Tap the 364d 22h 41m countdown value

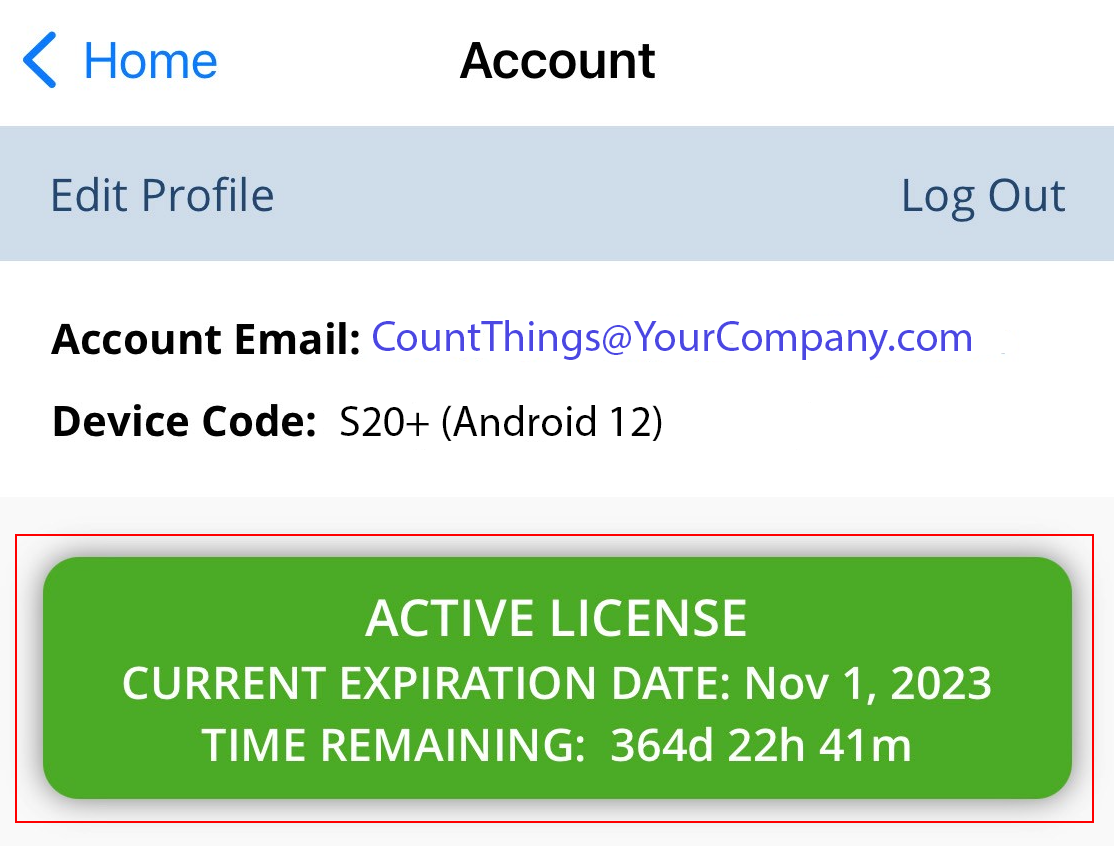pyautogui.click(x=761, y=745)
